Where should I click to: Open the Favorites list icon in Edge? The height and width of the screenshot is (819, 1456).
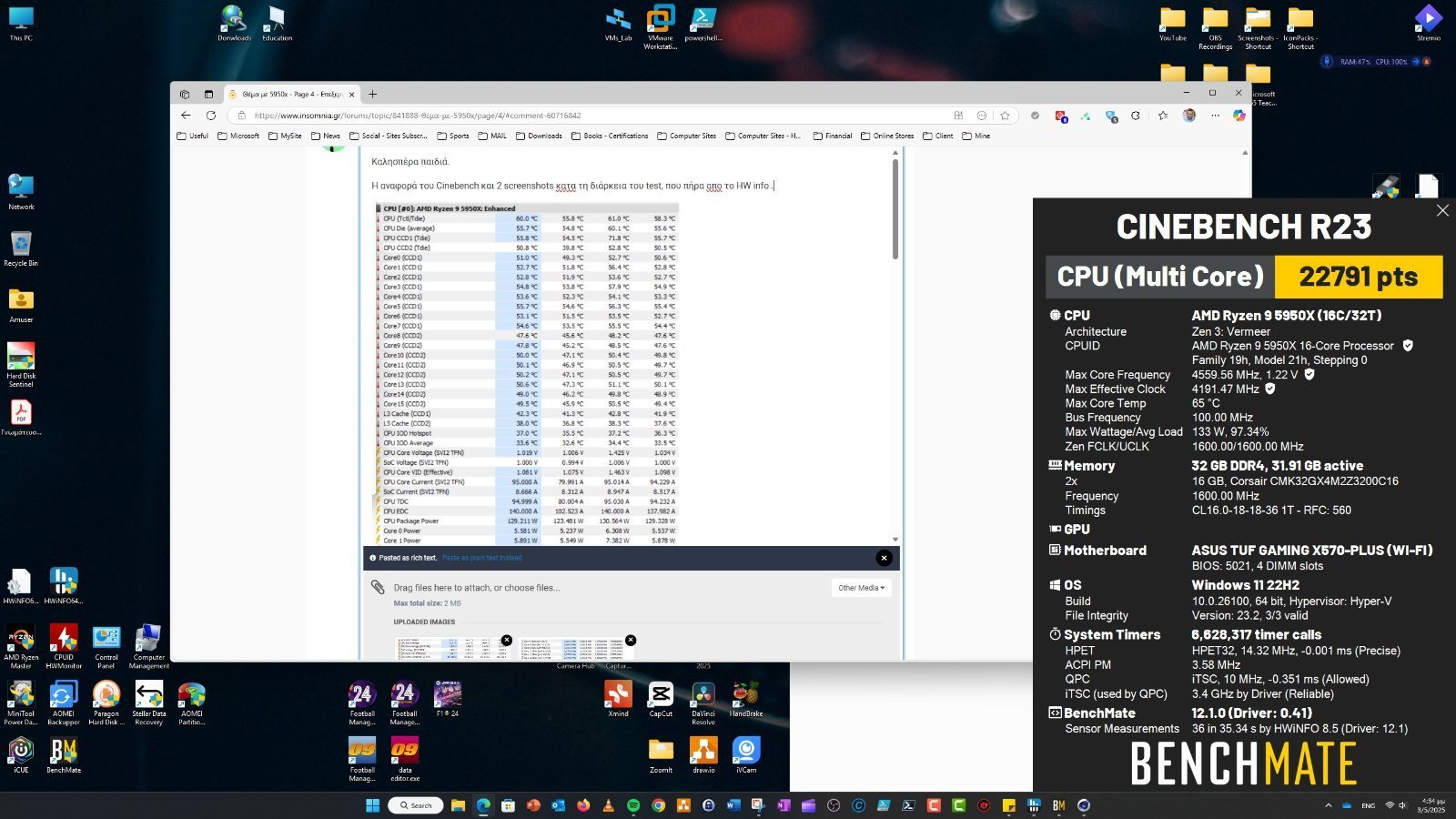point(1163,116)
